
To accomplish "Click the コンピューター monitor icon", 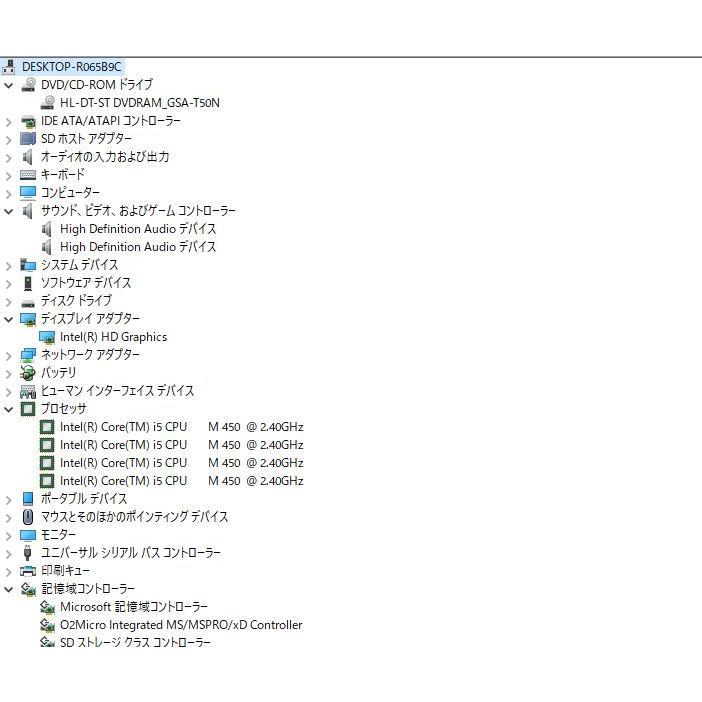I will (28, 193).
